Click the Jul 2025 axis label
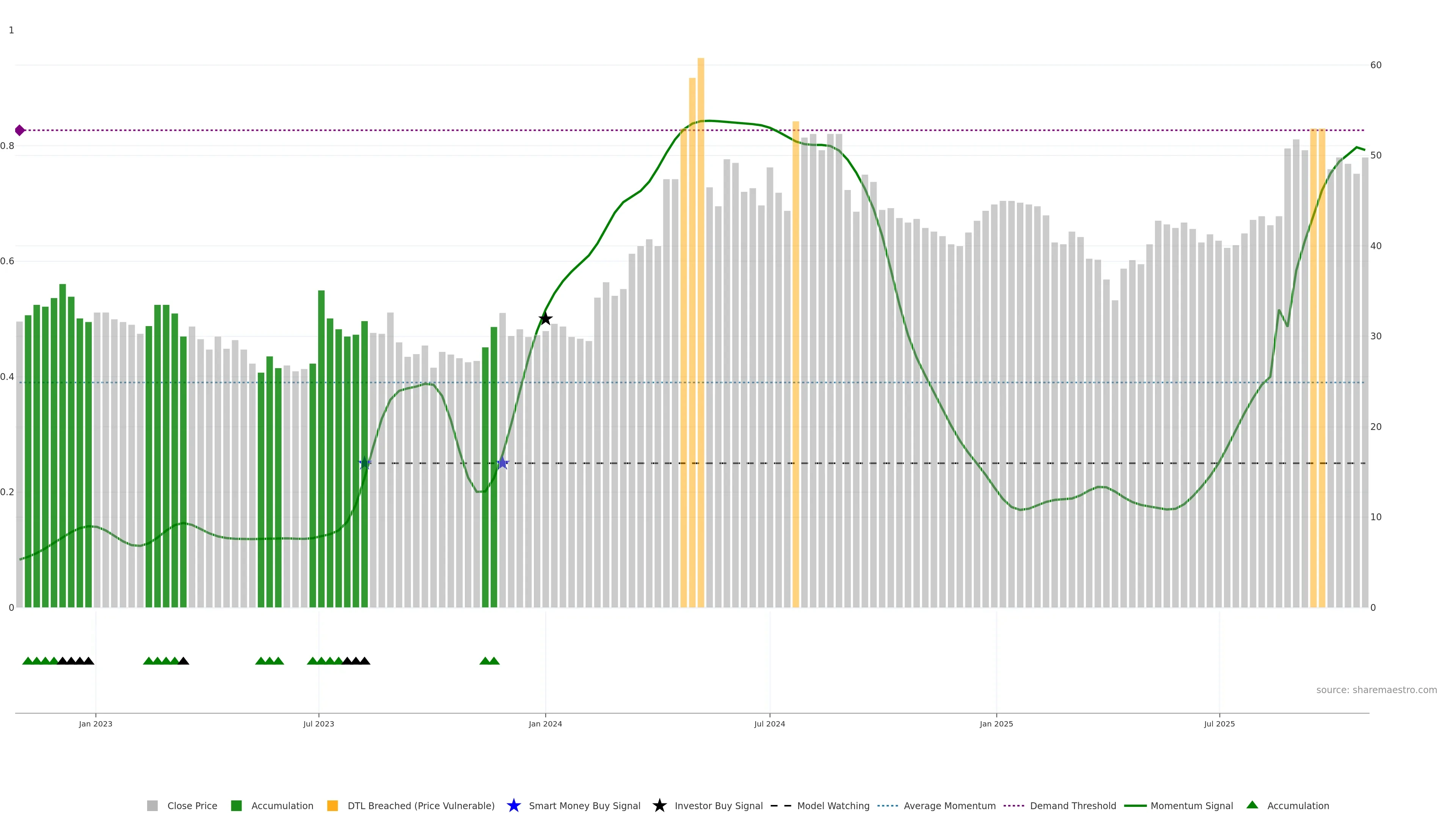Viewport: 1456px width, 819px height. pos(1219,723)
